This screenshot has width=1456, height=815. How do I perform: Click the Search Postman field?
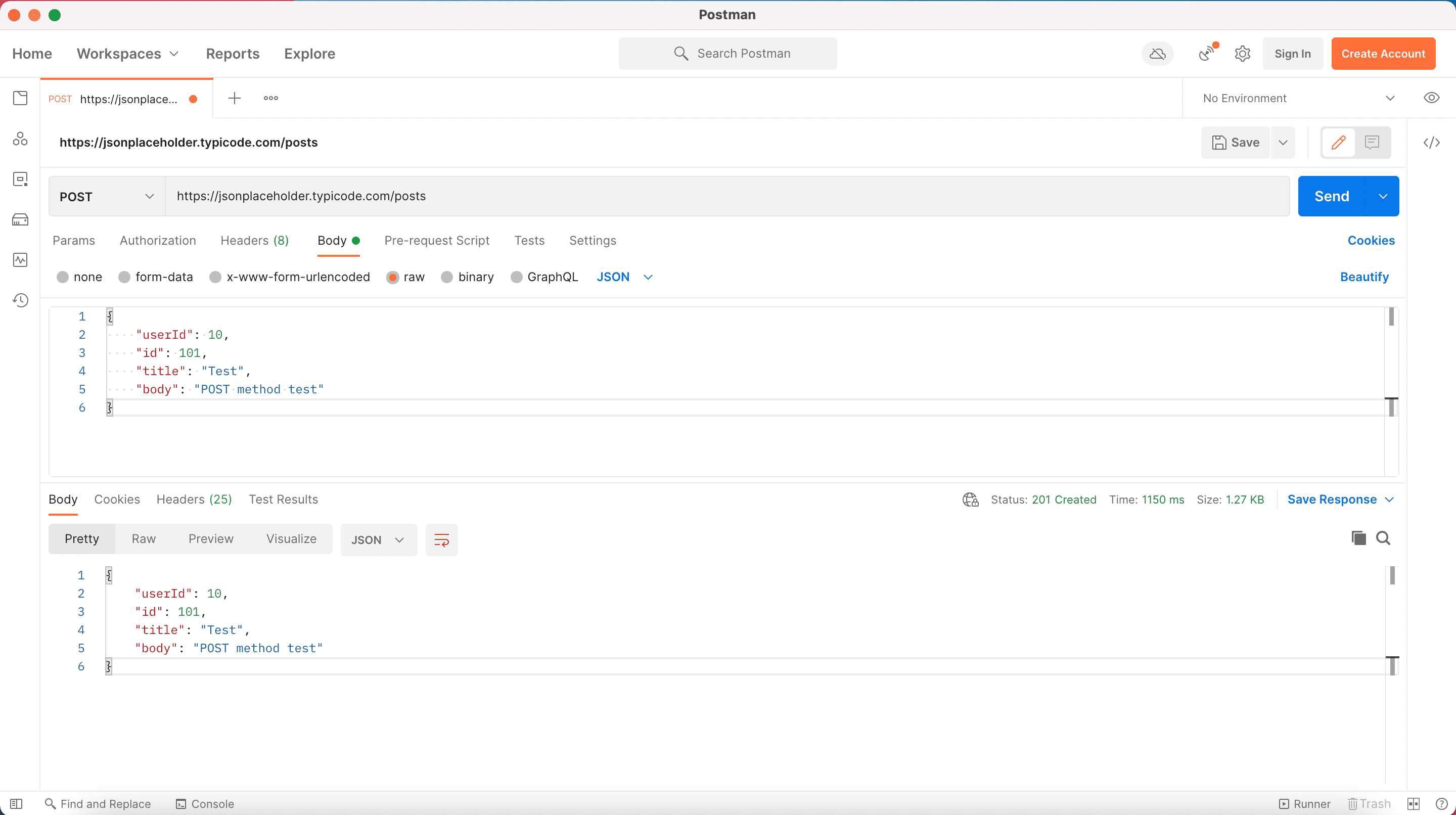(727, 54)
